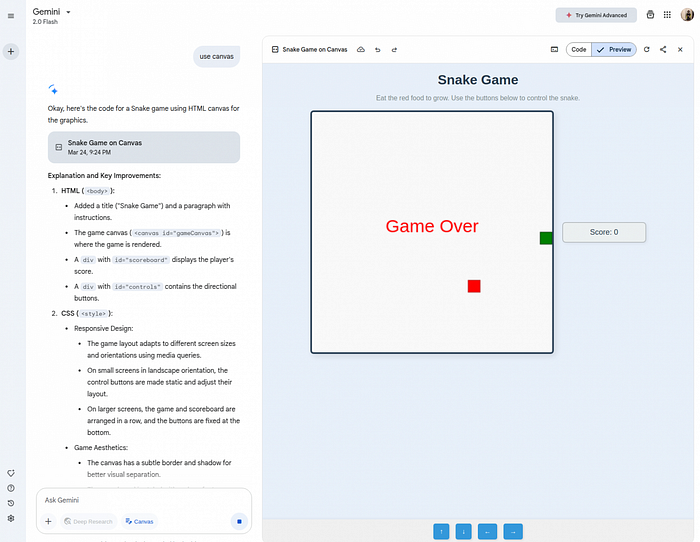Start a new chat with plus icon
This screenshot has height=542, width=700.
click(11, 52)
